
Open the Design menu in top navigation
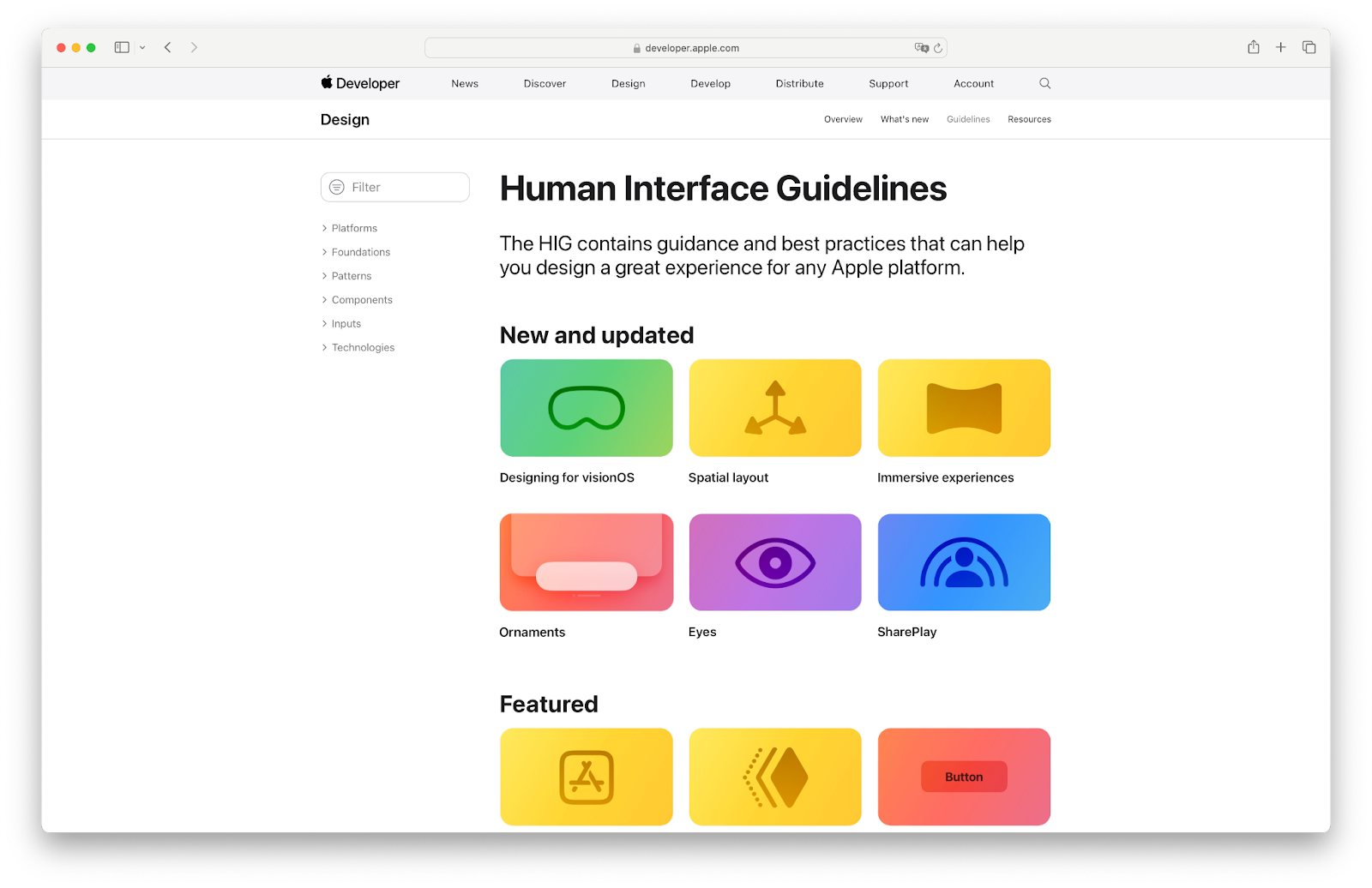tap(628, 84)
